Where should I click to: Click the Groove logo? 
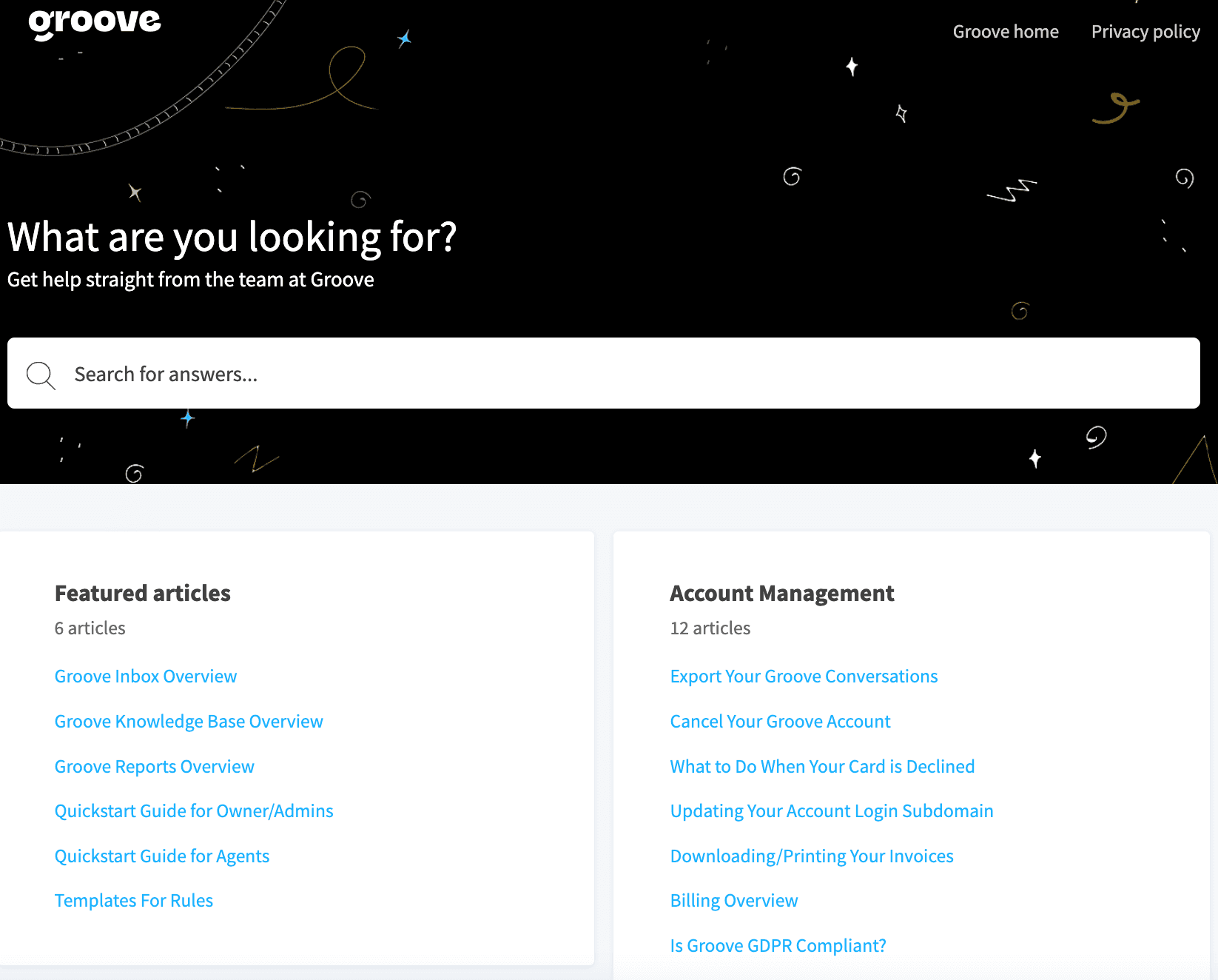click(x=95, y=21)
